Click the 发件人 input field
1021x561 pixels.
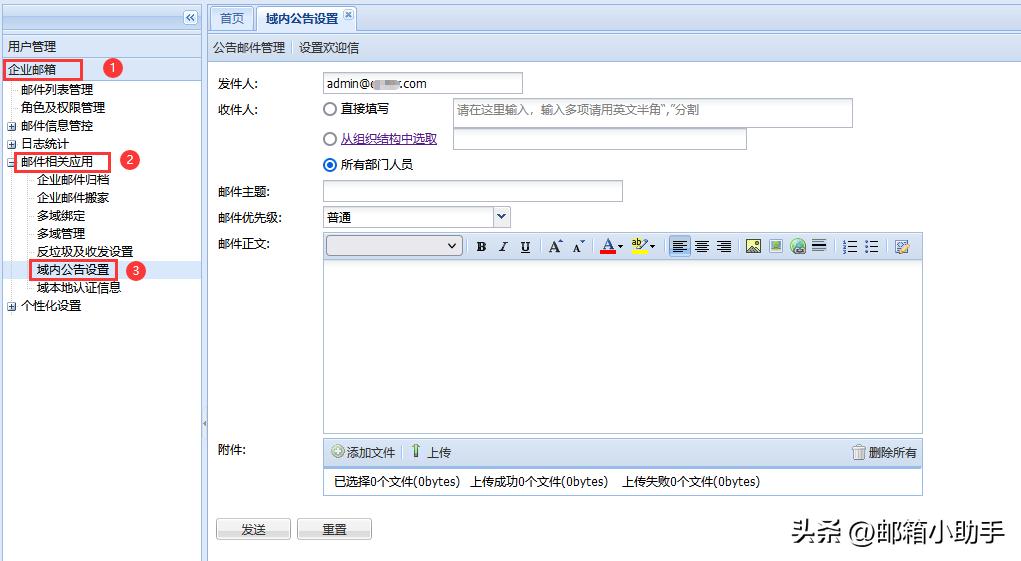click(423, 83)
